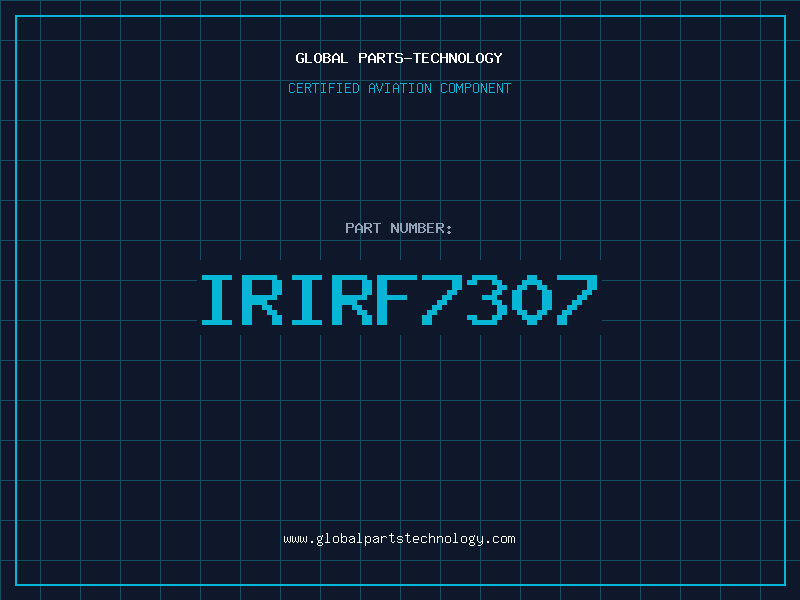Select the CERTIFIED AVIATION COMPONENT subtitle
The image size is (800, 600).
coord(399,88)
